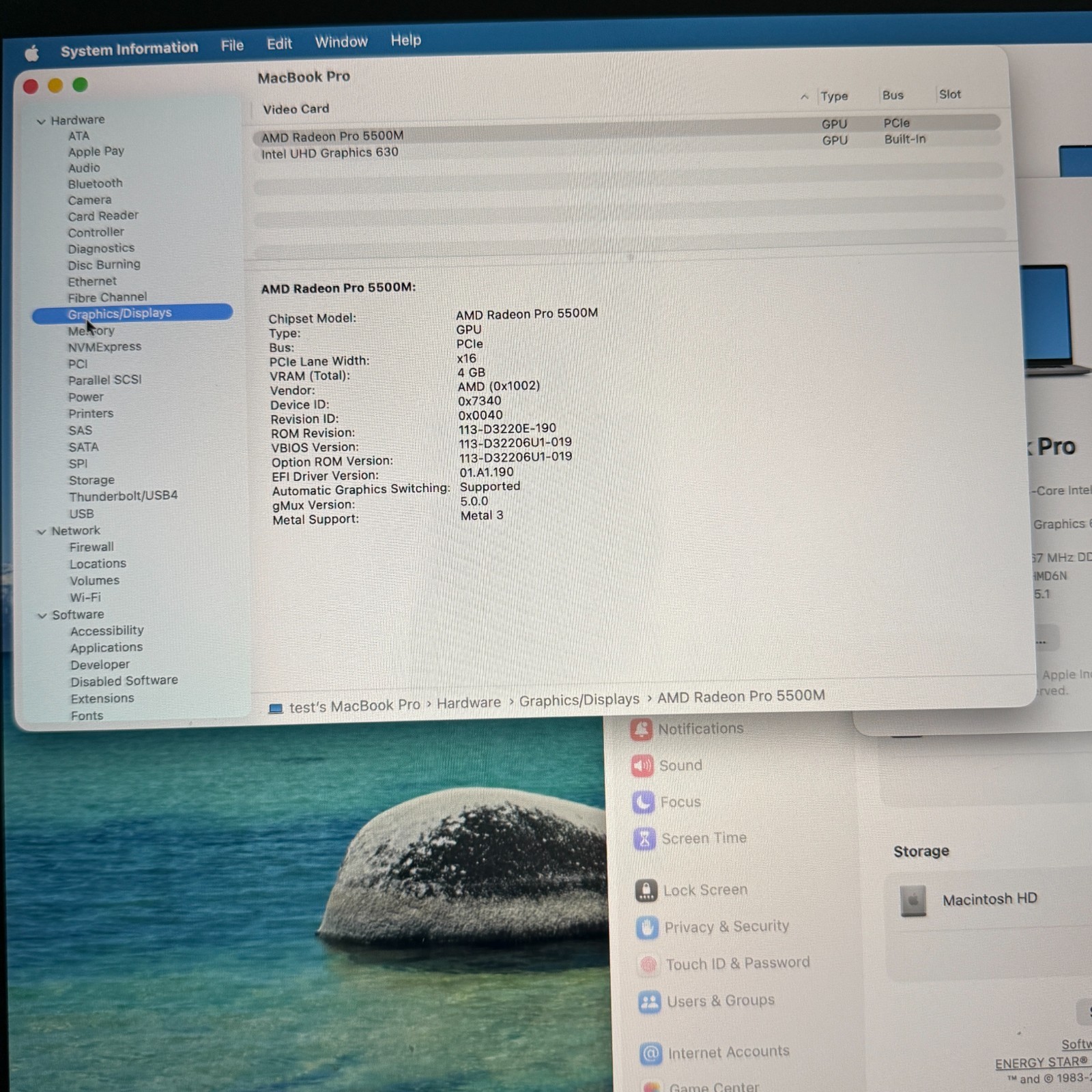Select Camera in the sidebar
This screenshot has width=1092, height=1092.
click(x=89, y=200)
